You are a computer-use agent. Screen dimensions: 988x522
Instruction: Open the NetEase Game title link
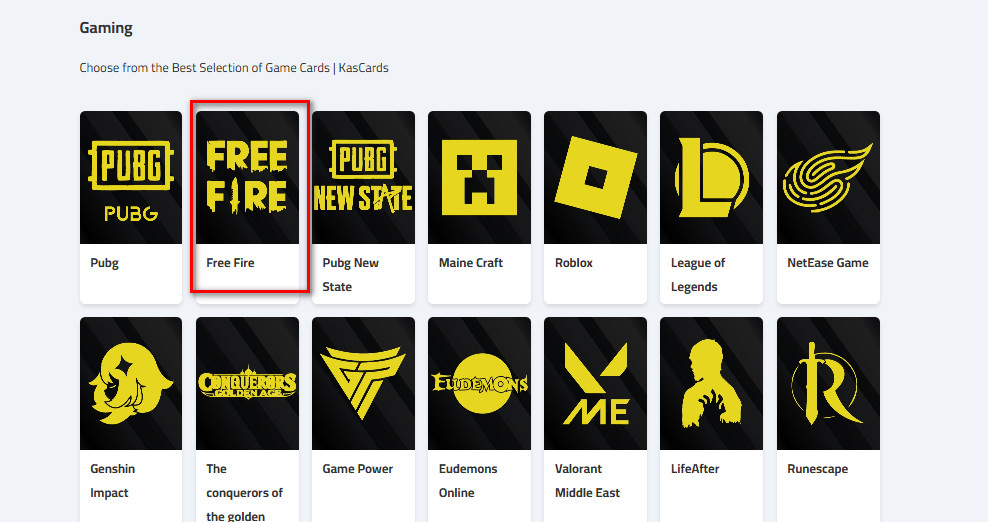click(x=828, y=263)
